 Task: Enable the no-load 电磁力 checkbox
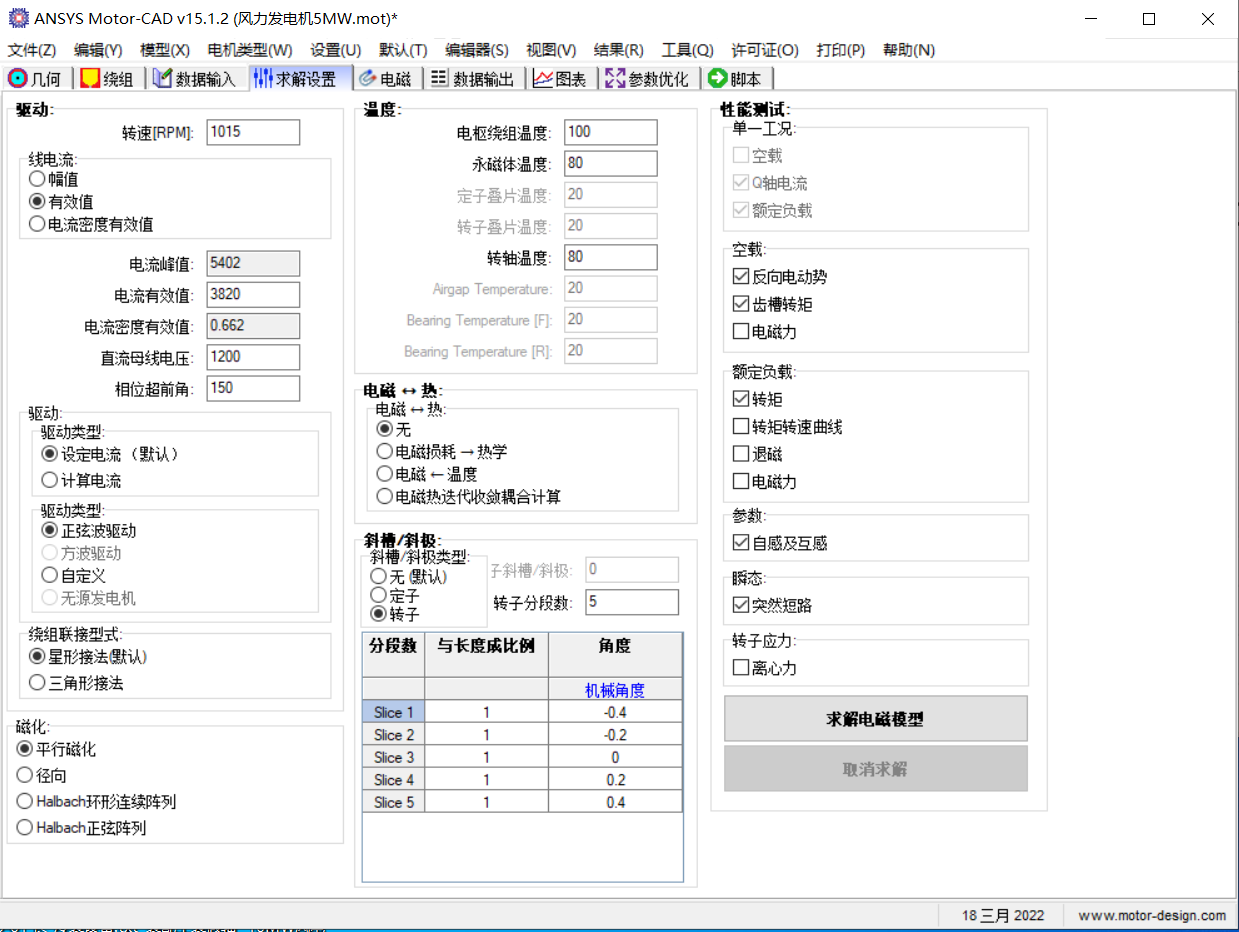tap(741, 331)
